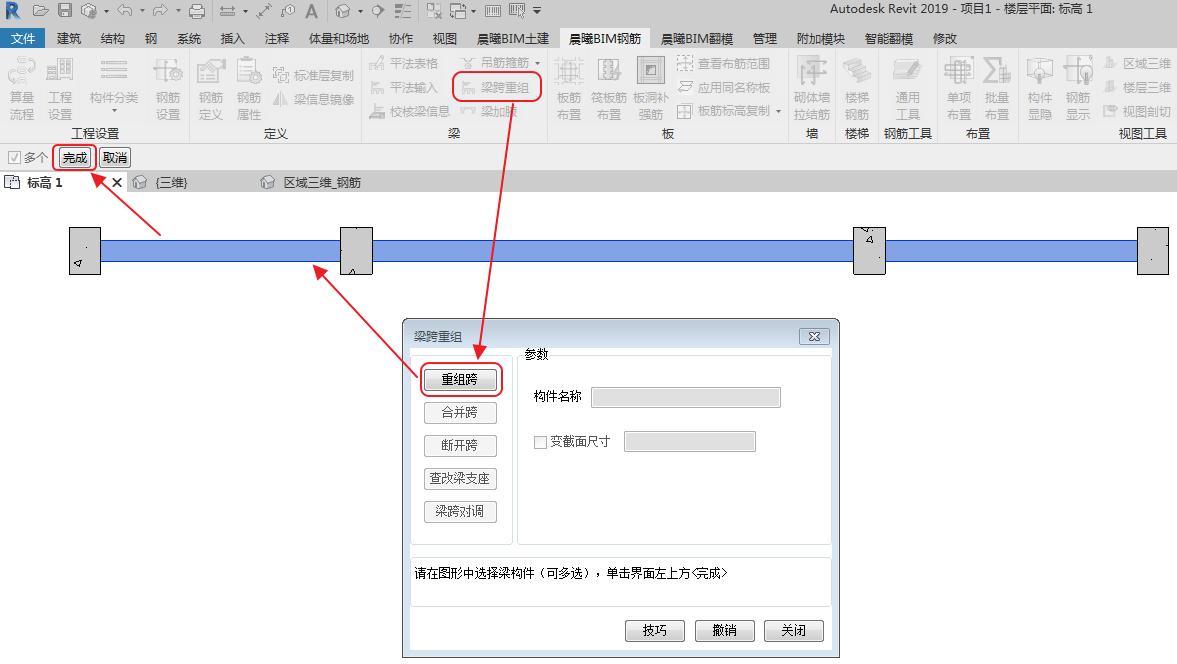Click the Section tool icon
Viewport: 1177px width, 664px height.
pyautogui.click(x=378, y=11)
